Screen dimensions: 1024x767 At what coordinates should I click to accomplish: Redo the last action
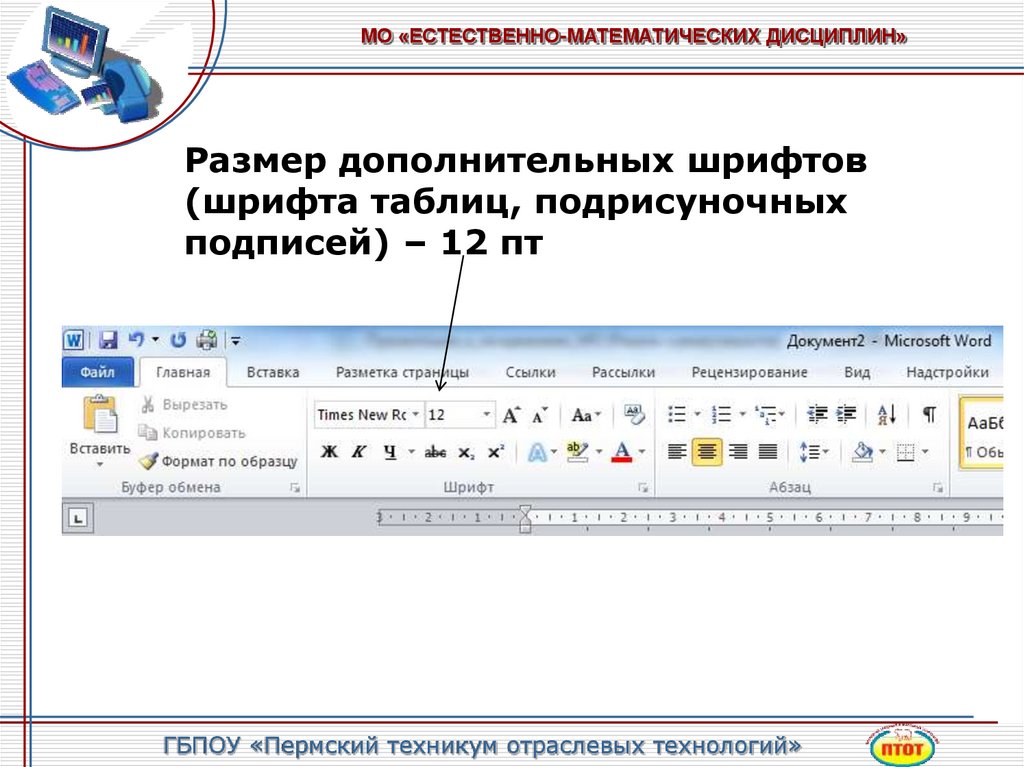coord(178,340)
